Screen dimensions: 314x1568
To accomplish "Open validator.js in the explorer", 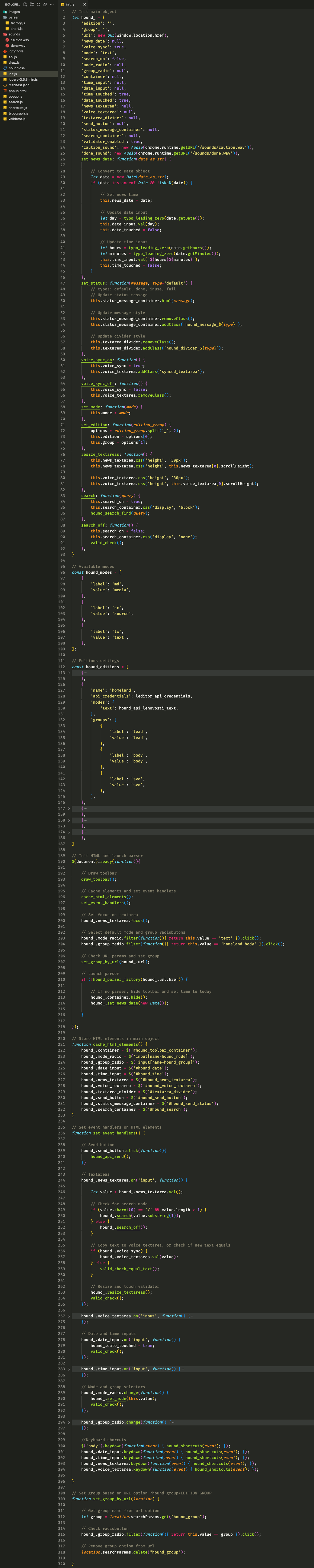I will tap(29, 119).
